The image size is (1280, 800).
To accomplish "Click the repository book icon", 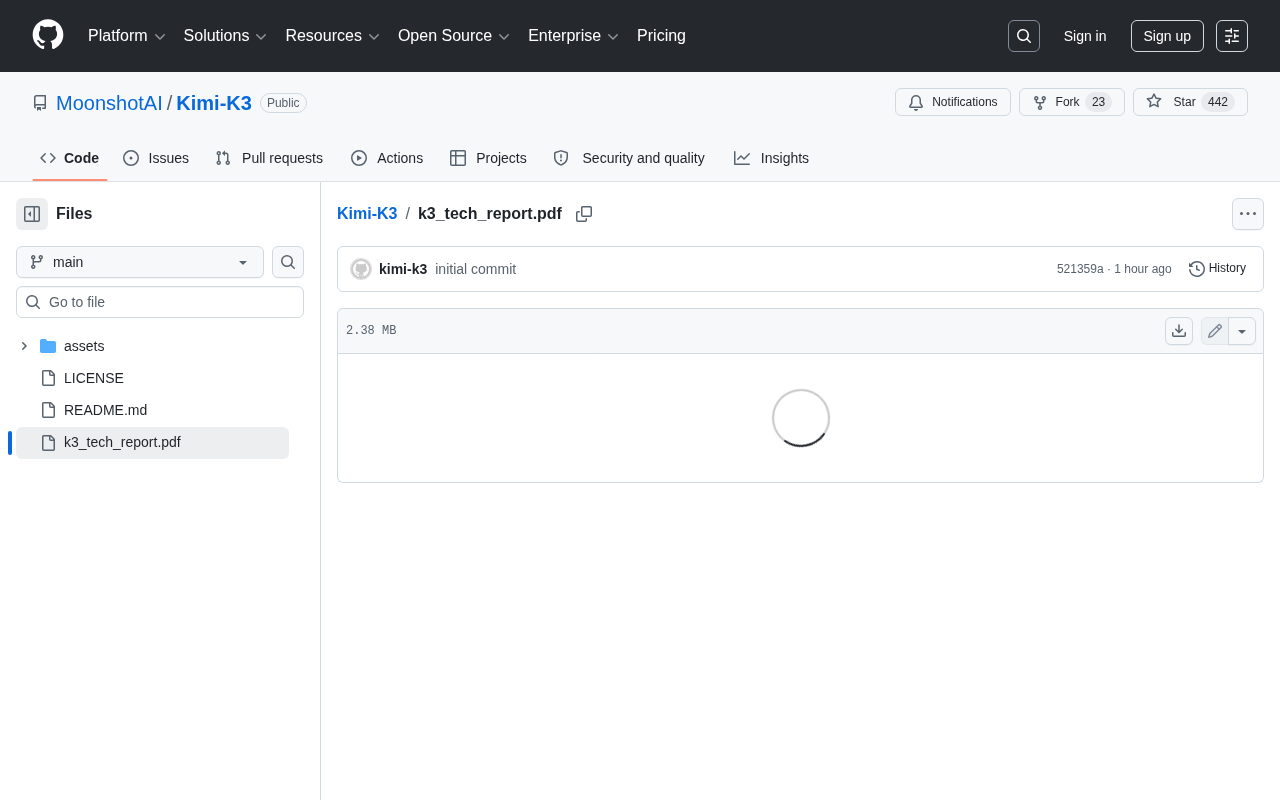I will (40, 103).
